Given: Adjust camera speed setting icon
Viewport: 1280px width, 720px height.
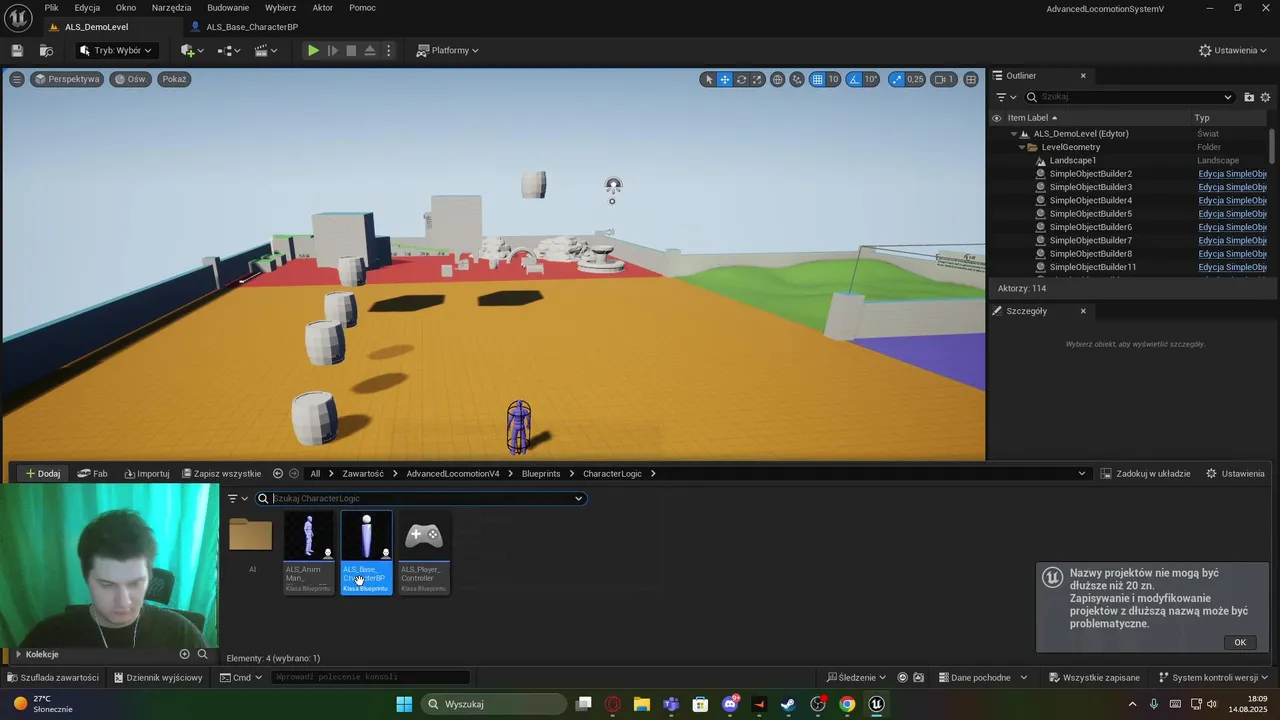Looking at the screenshot, I should [944, 79].
